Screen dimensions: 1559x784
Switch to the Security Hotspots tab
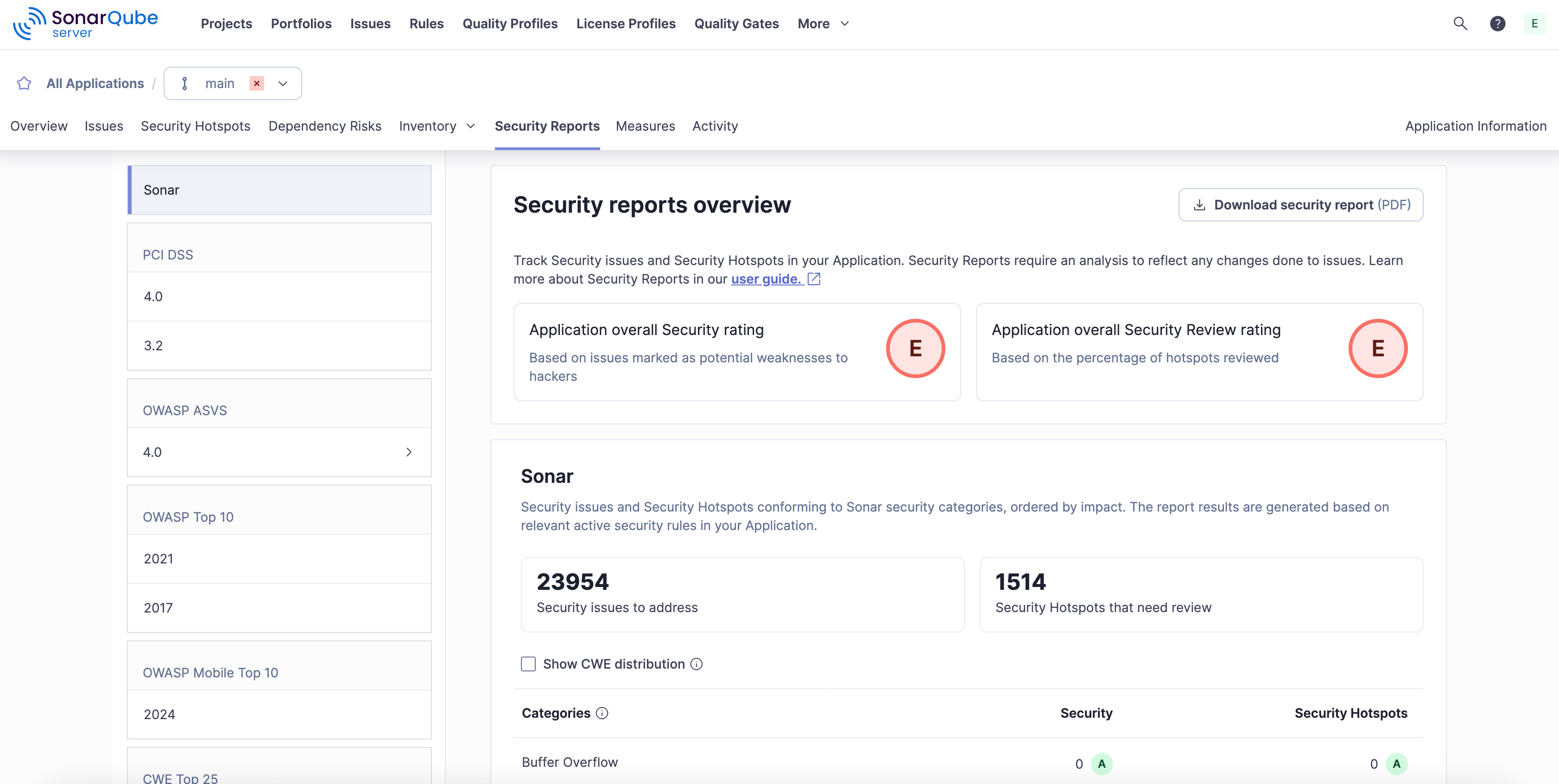click(x=196, y=126)
